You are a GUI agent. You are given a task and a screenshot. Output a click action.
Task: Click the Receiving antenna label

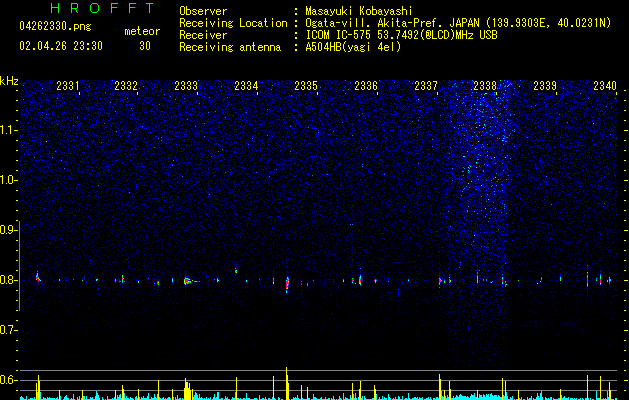(x=230, y=47)
